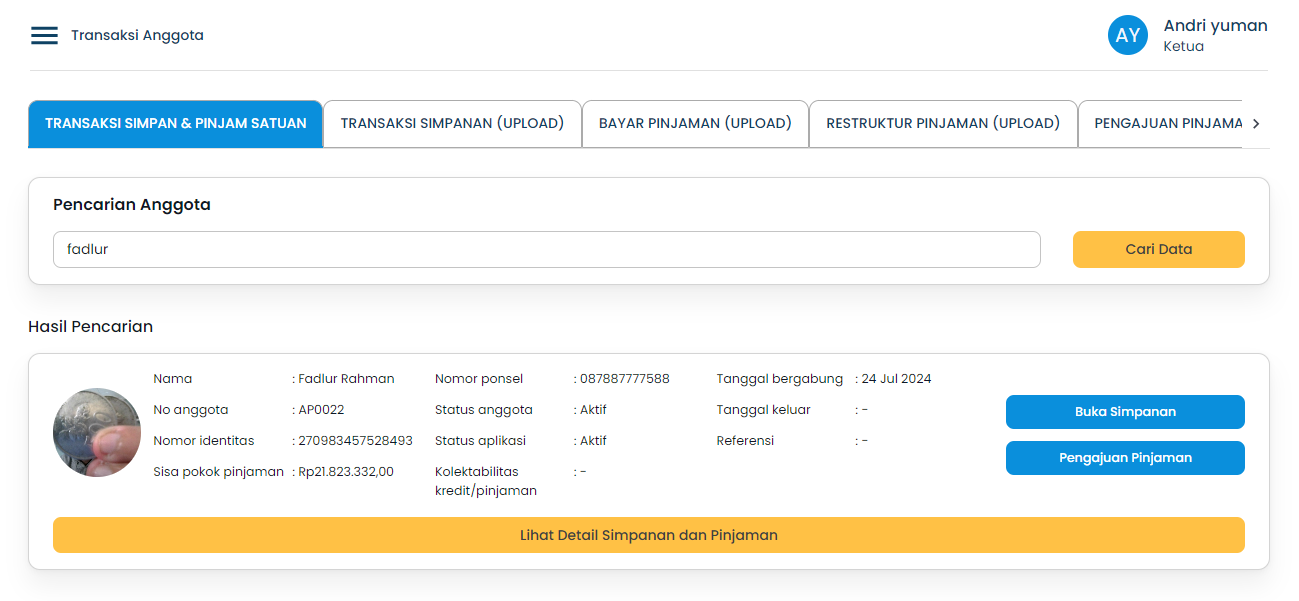Open the Pengajuan Pinjaman tab
Viewport: 1299px width, 601px height.
tap(1166, 123)
